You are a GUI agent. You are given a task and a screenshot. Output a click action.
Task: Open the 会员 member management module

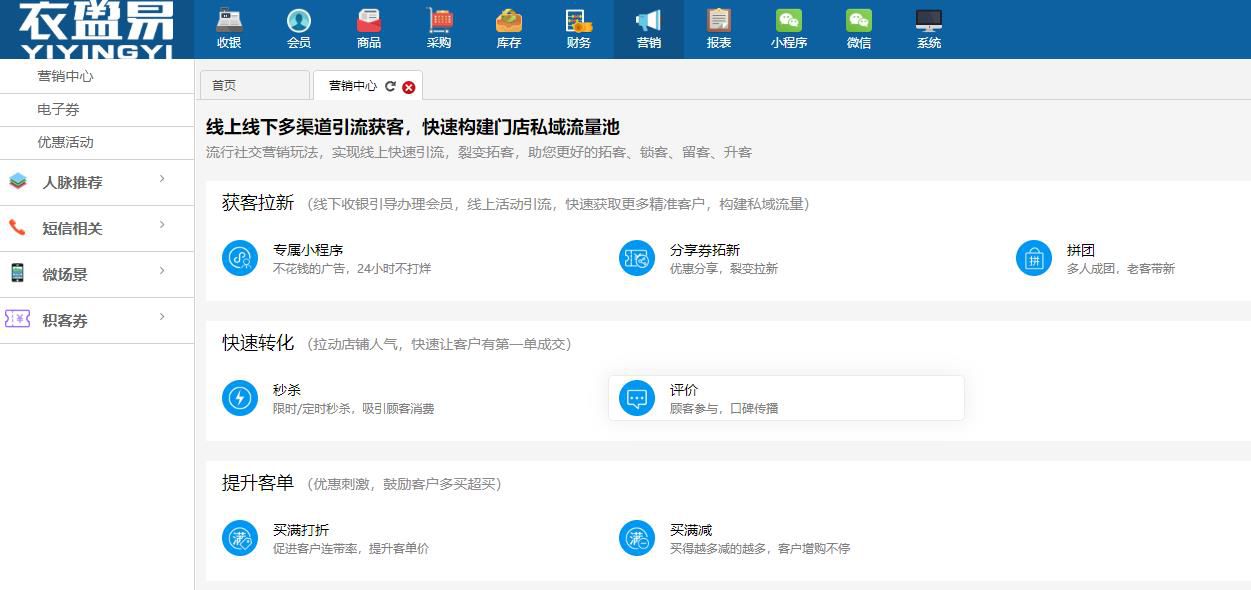click(299, 29)
